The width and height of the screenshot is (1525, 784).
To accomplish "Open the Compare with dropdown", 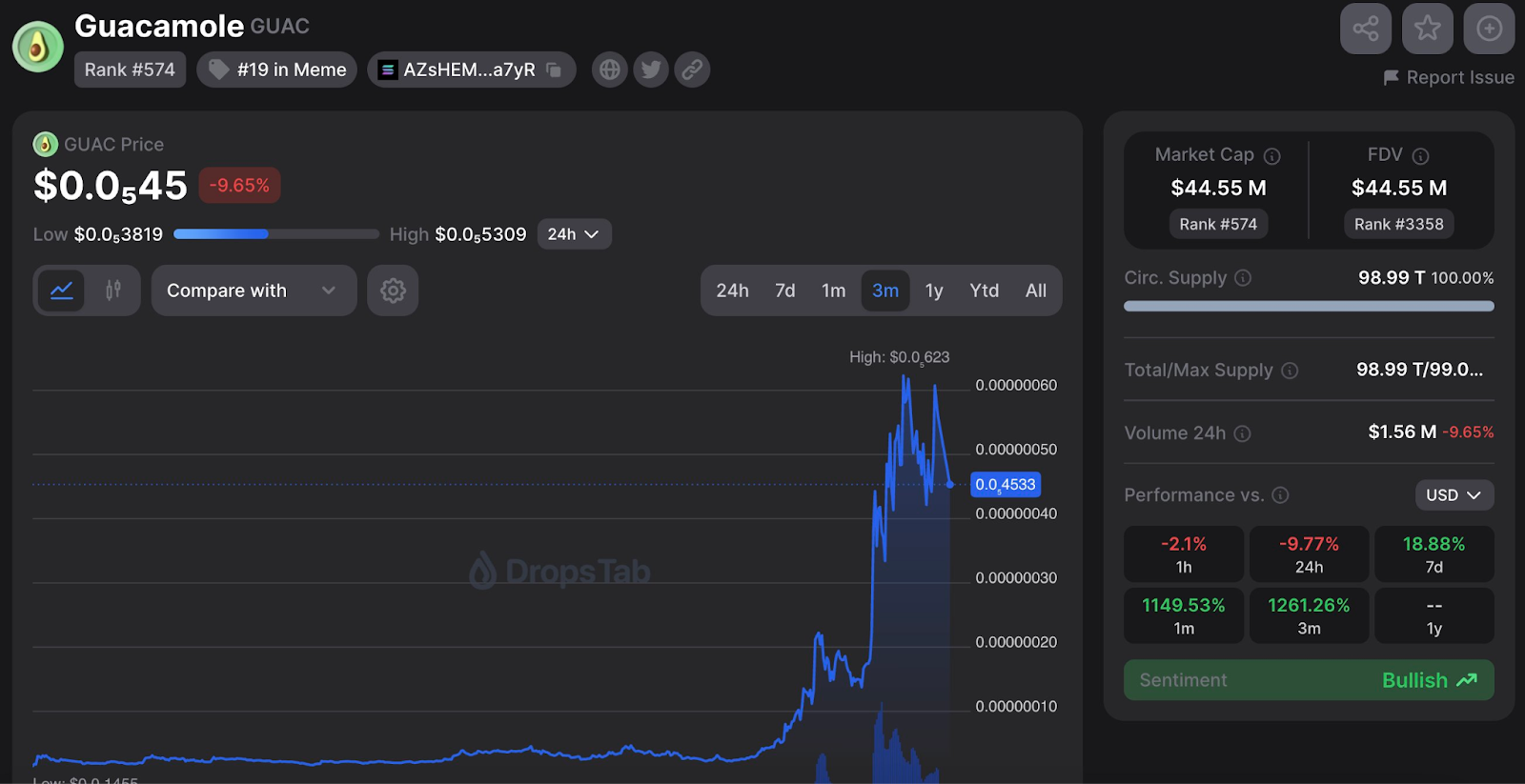I will pyautogui.click(x=254, y=291).
